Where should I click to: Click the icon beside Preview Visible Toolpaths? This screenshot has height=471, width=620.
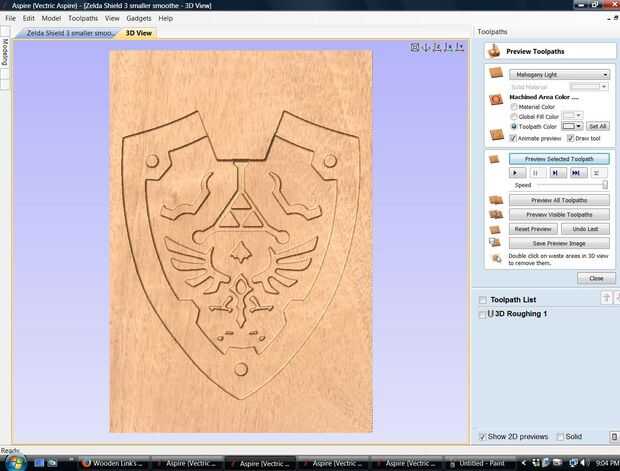click(496, 214)
